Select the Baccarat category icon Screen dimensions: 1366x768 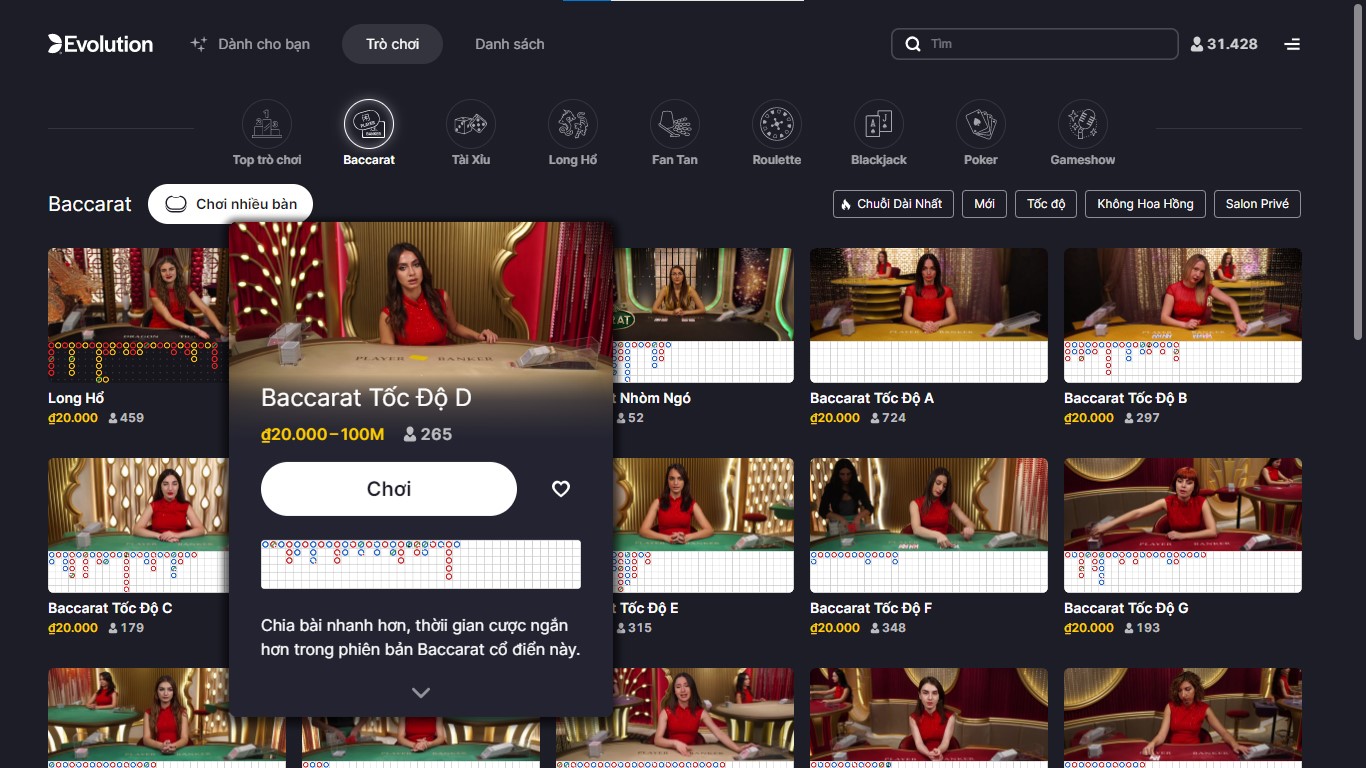369,123
